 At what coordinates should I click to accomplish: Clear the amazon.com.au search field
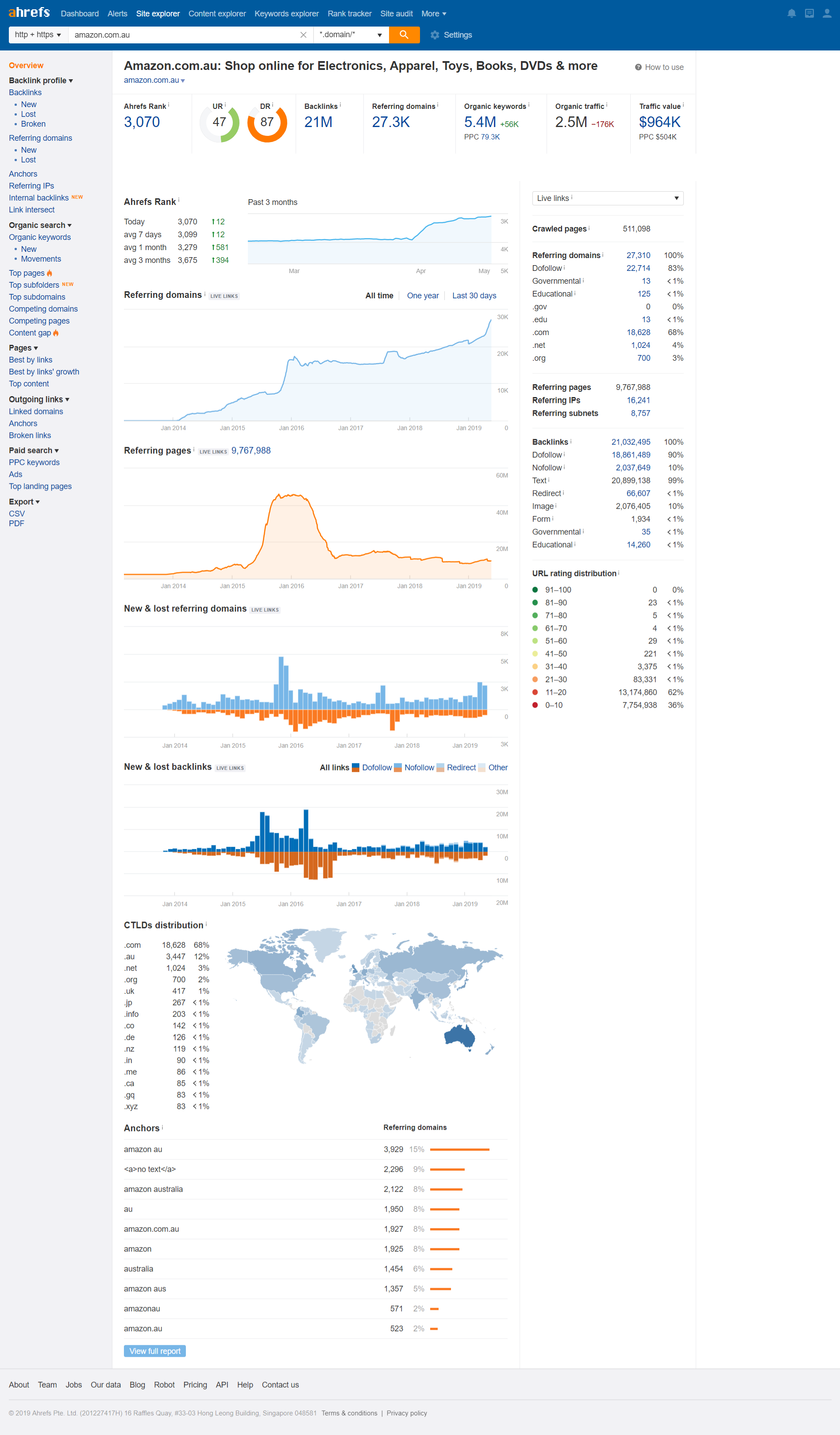303,35
